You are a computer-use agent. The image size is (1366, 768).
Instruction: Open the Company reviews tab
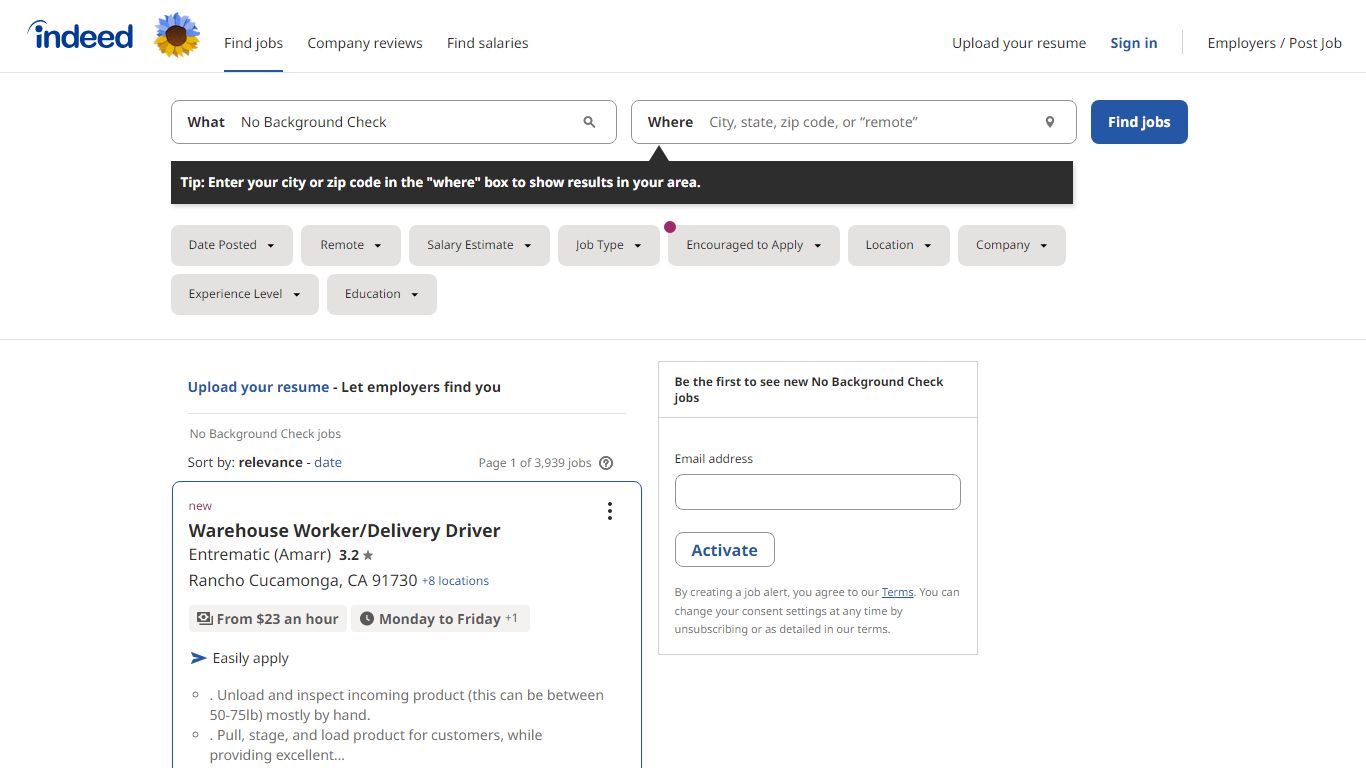pyautogui.click(x=365, y=43)
